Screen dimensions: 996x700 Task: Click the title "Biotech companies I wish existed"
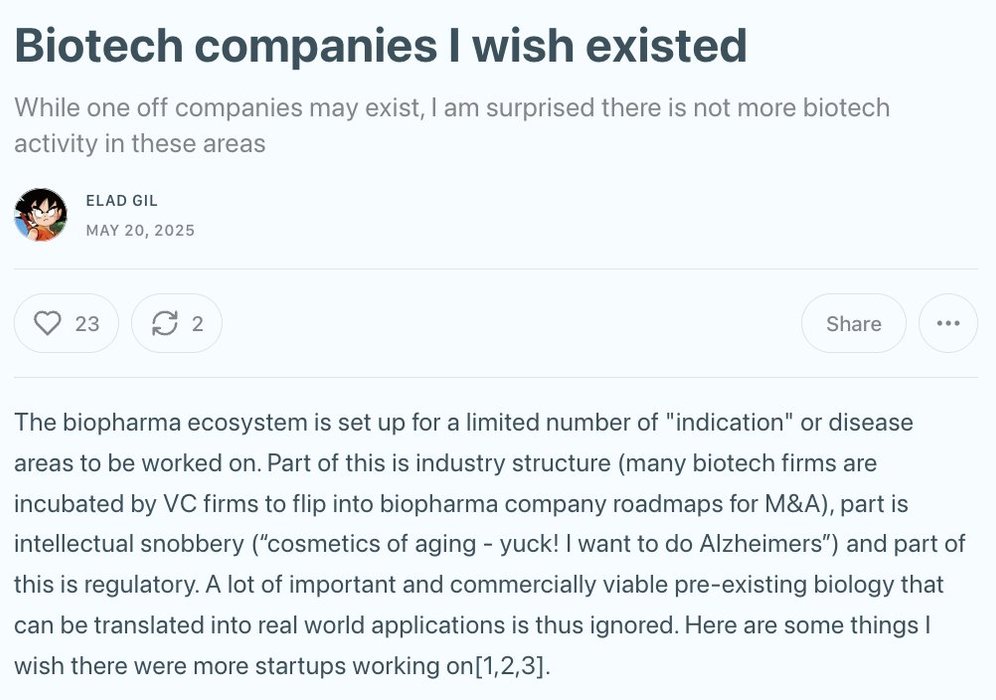(380, 45)
